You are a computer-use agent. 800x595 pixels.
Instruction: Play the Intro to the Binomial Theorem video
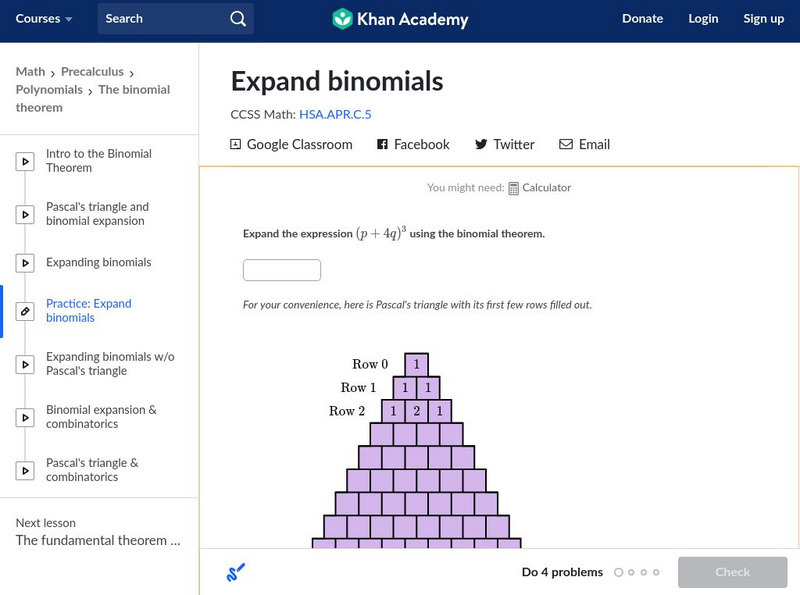25,161
